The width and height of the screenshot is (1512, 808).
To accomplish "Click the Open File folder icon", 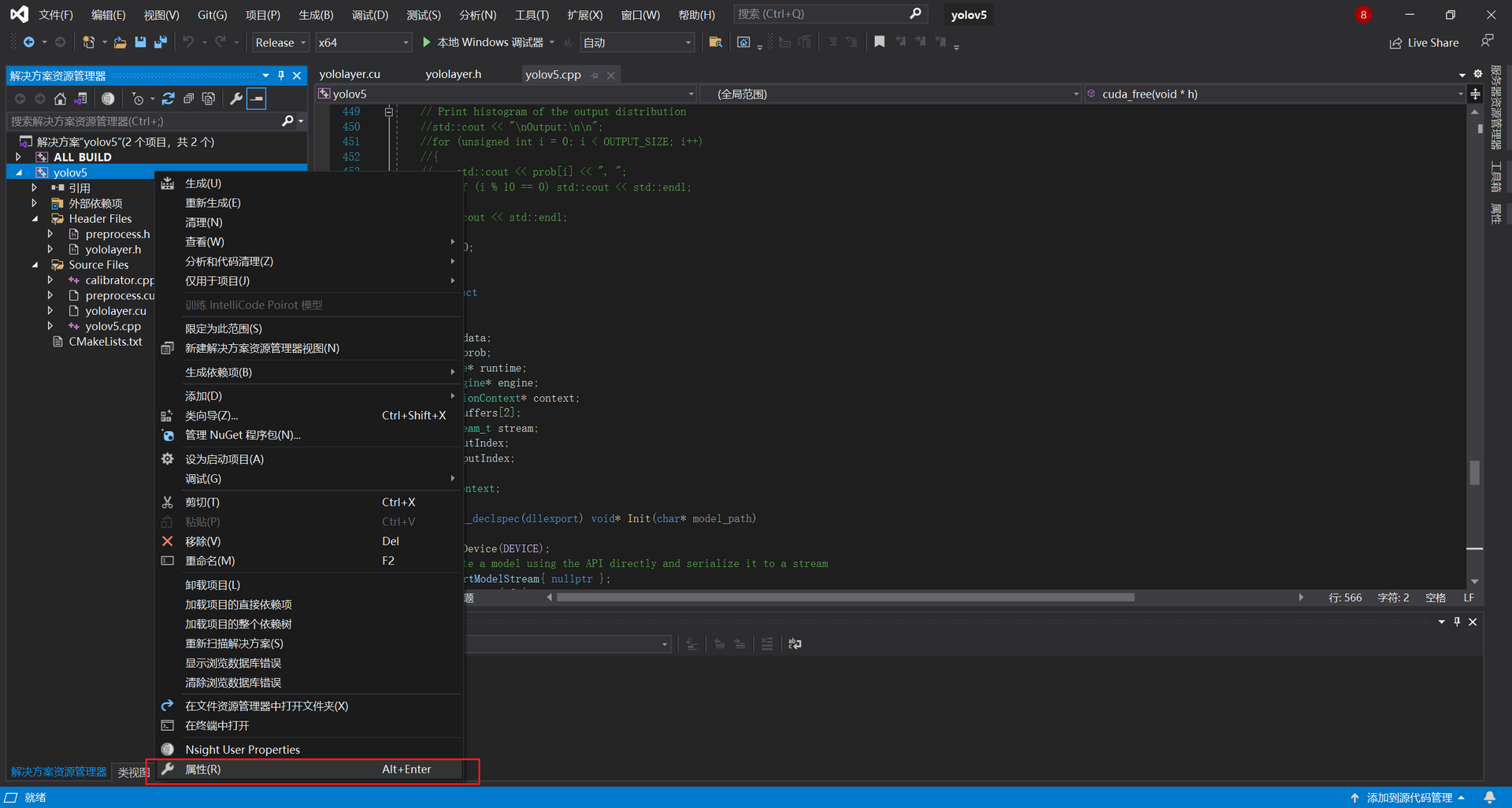I will 120,43.
